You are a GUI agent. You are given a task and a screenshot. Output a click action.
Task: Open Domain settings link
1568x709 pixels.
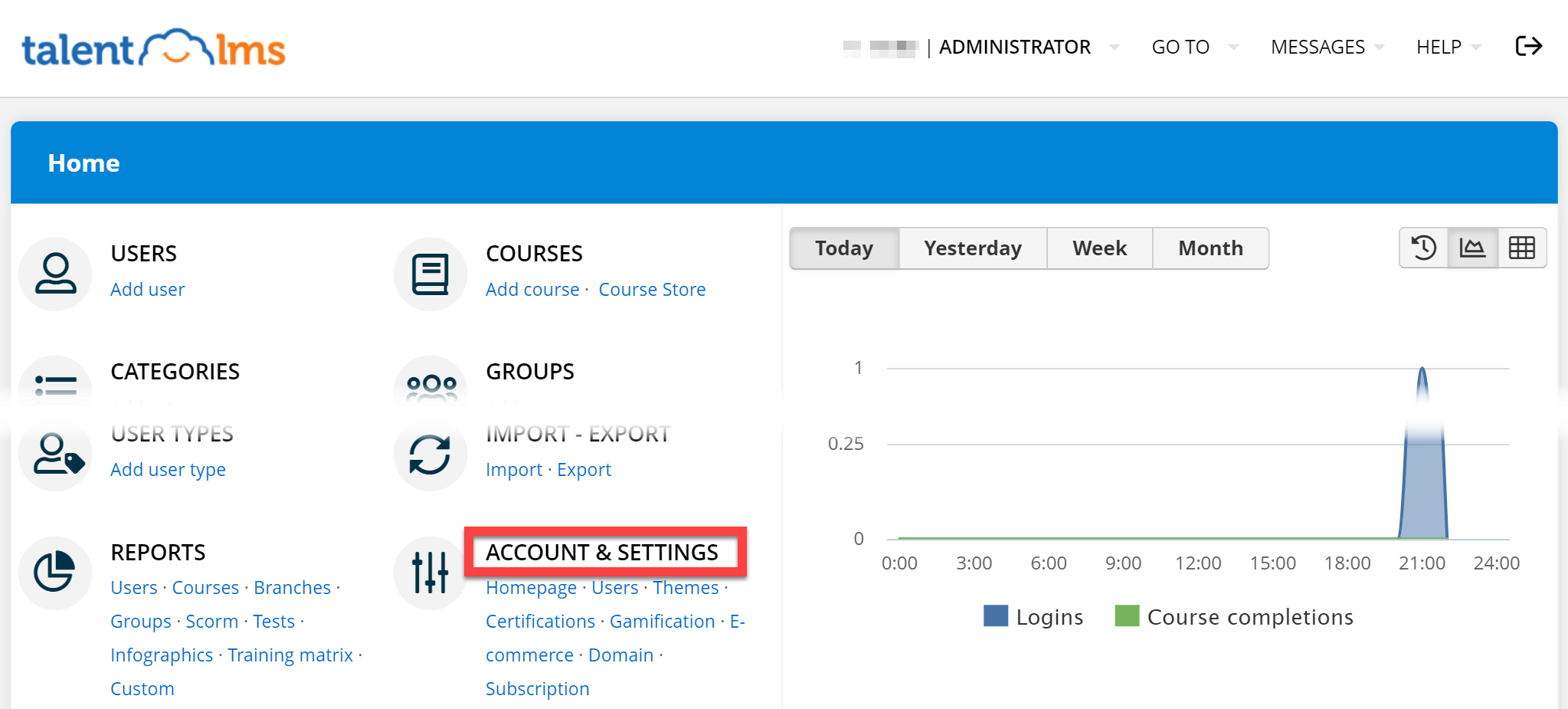click(620, 655)
